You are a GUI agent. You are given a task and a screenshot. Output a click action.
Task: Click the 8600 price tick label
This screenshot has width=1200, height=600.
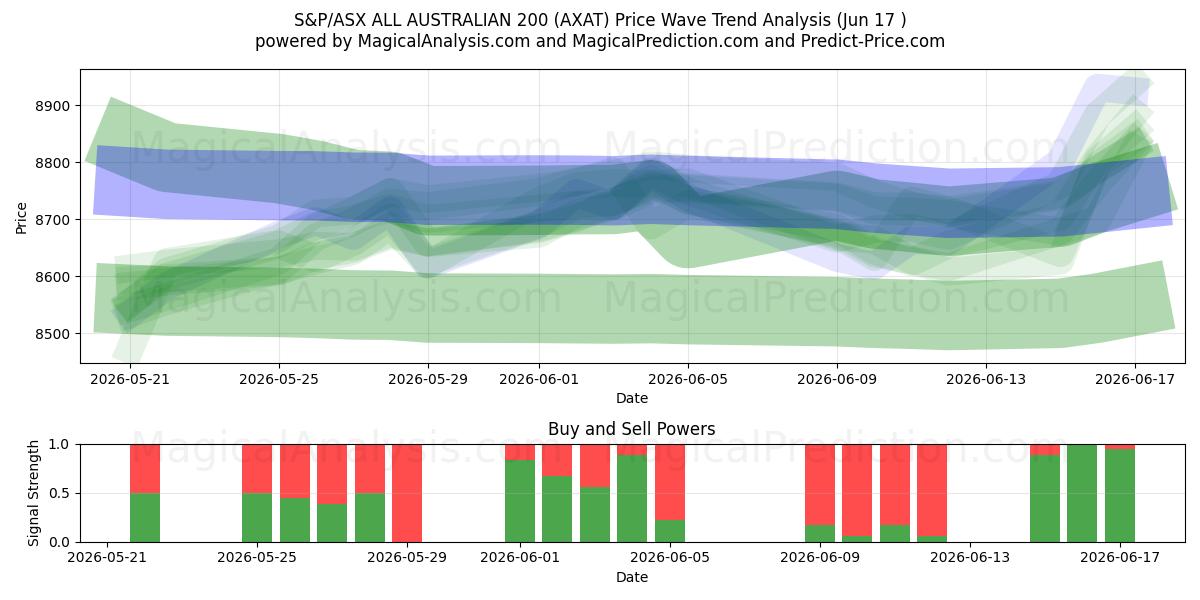(x=55, y=277)
